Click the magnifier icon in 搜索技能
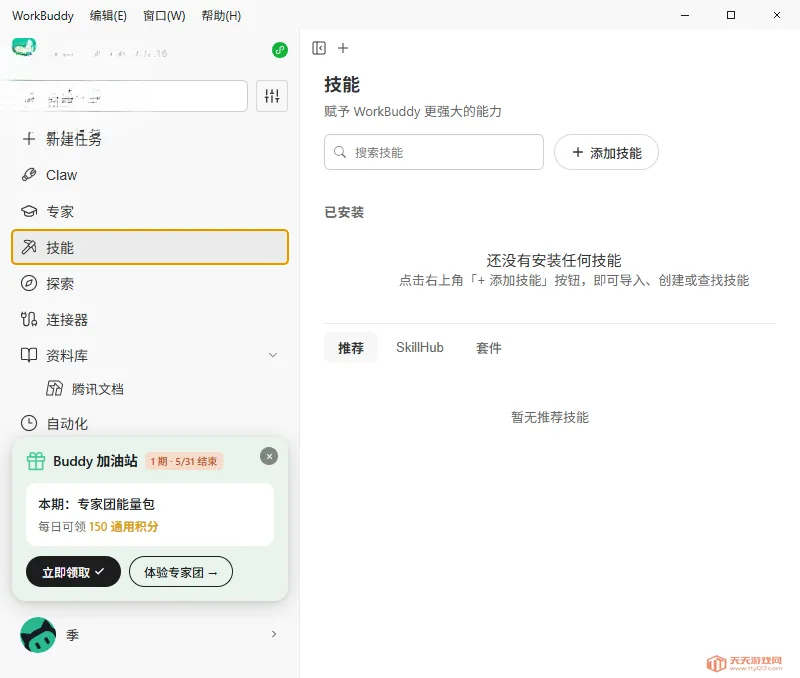 point(340,152)
